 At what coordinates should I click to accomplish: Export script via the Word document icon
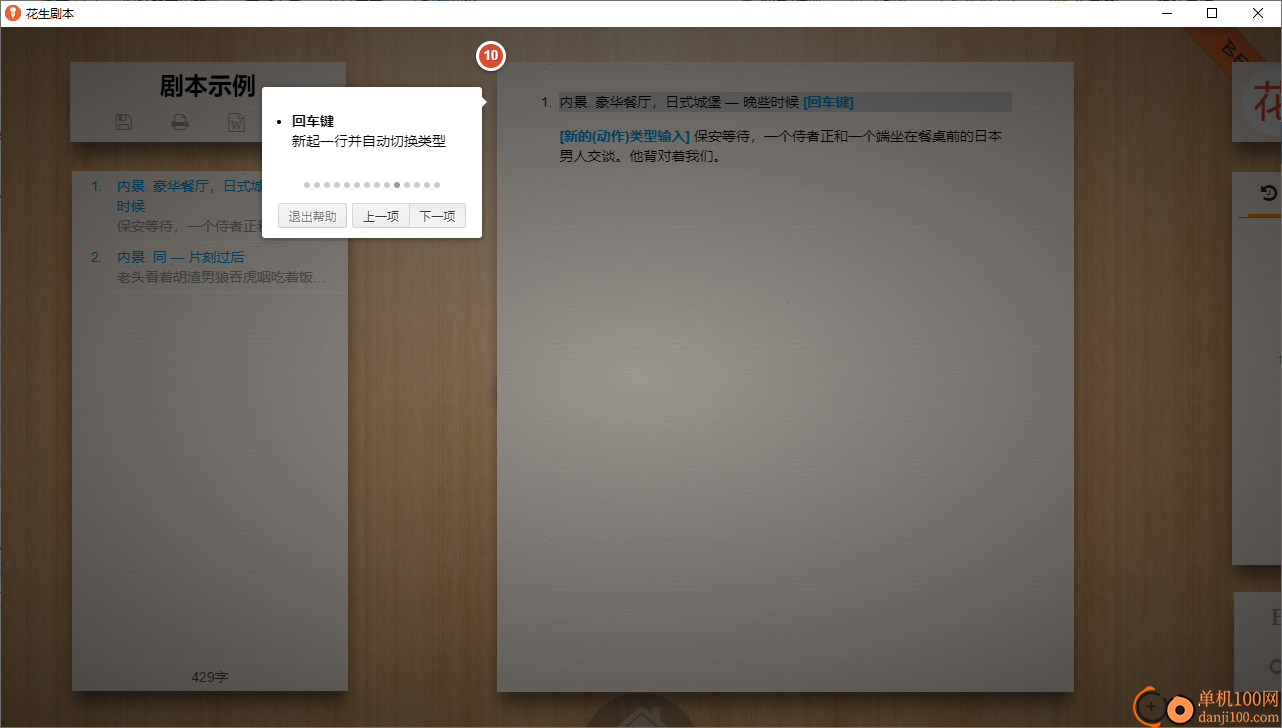click(x=236, y=122)
